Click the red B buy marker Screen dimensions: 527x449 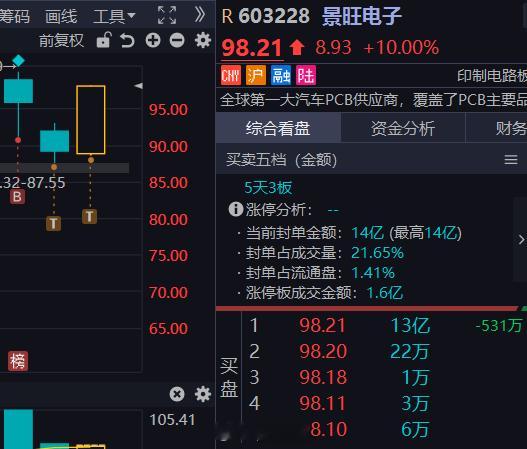[17, 197]
